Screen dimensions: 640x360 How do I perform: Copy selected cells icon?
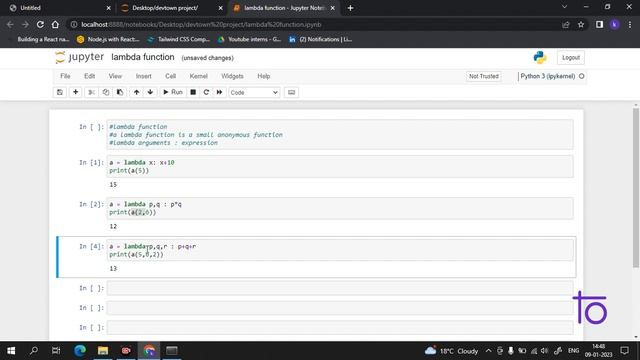pyautogui.click(x=106, y=92)
